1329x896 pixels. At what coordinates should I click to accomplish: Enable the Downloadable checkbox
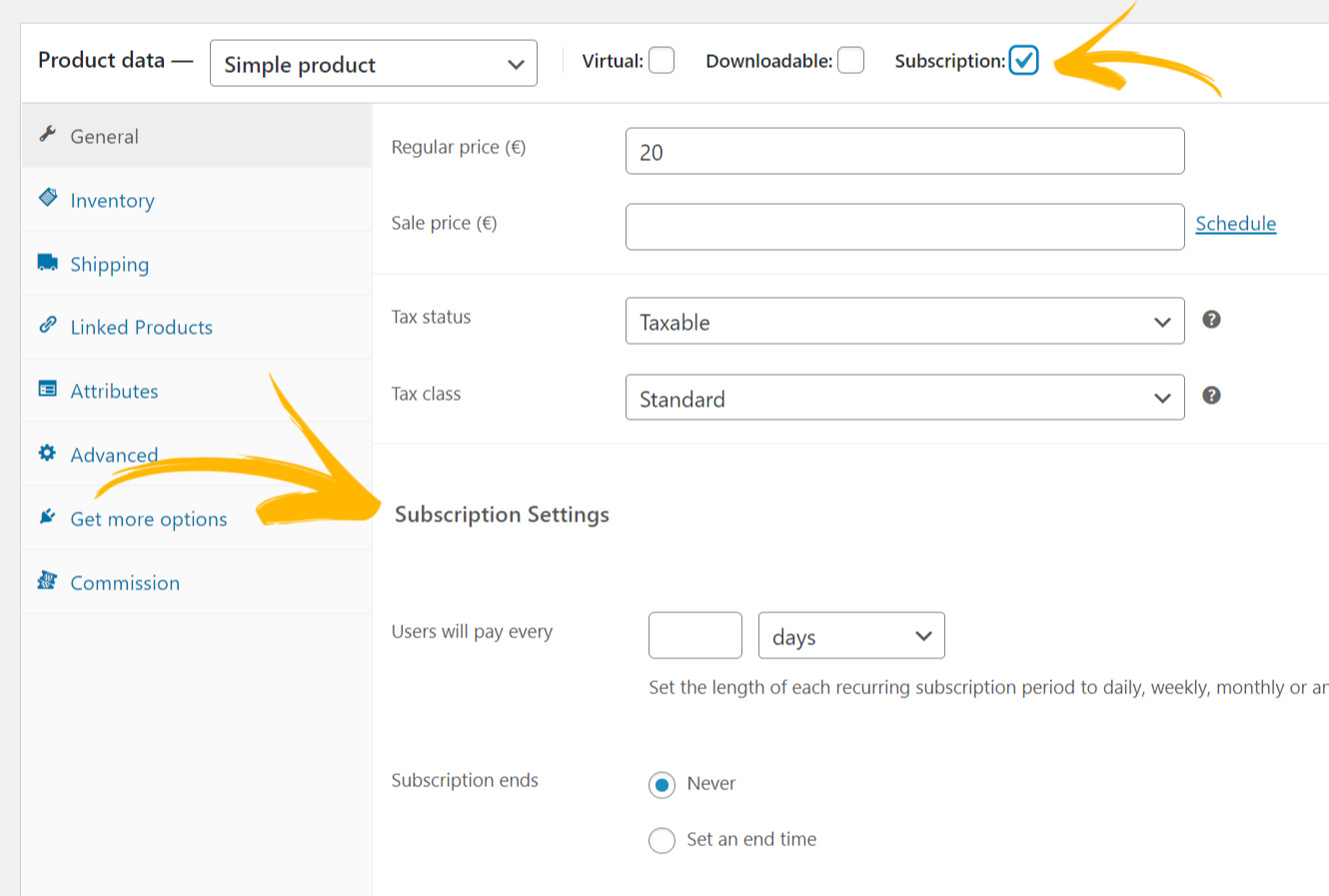click(x=850, y=61)
